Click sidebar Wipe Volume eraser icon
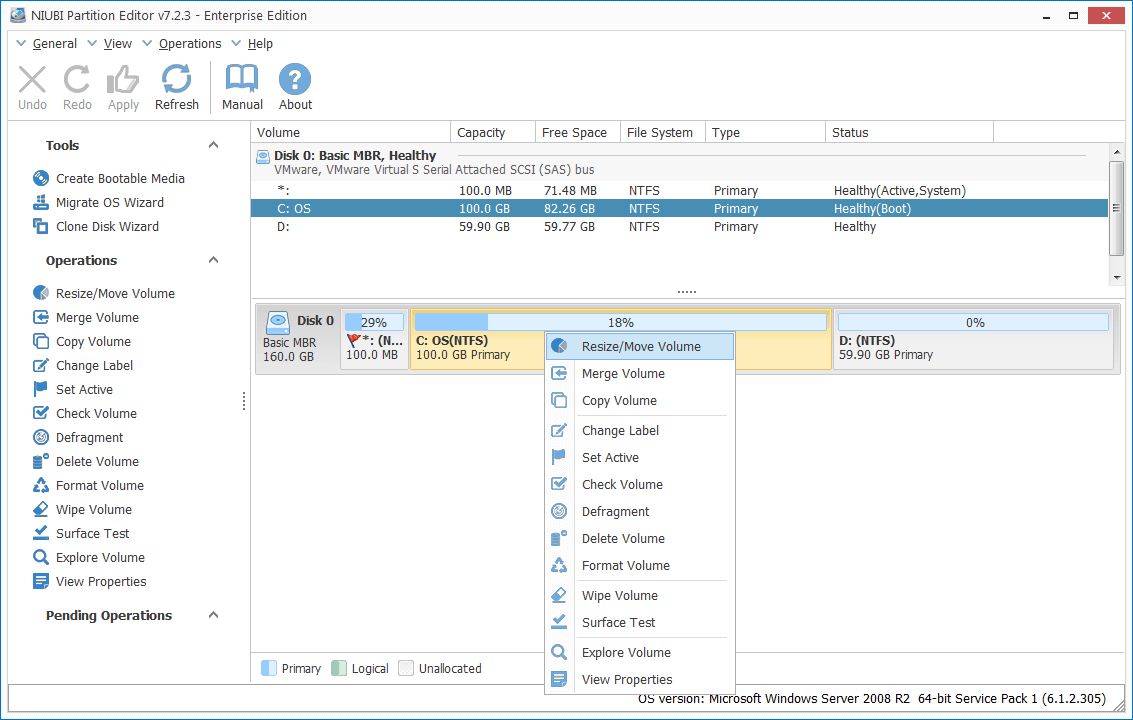The image size is (1133, 720). point(41,509)
